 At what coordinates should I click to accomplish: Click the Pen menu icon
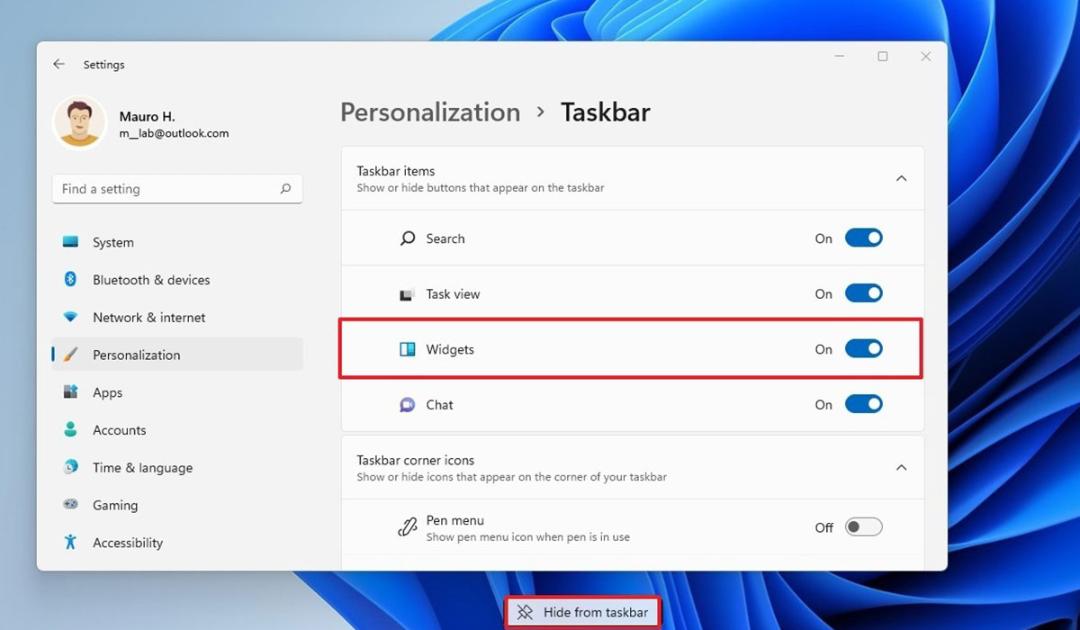point(407,527)
